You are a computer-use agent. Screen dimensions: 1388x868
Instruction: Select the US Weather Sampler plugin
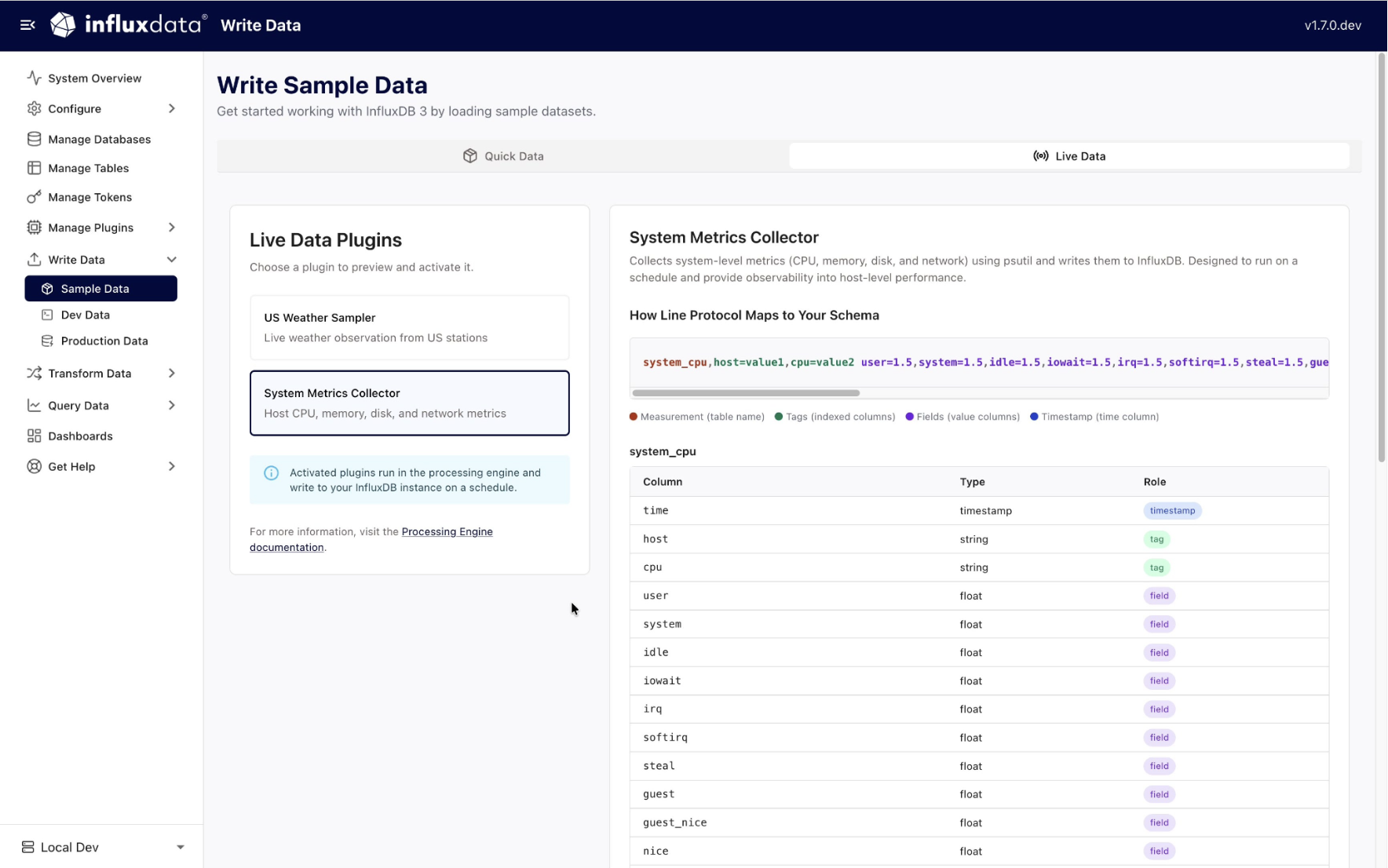coord(409,327)
